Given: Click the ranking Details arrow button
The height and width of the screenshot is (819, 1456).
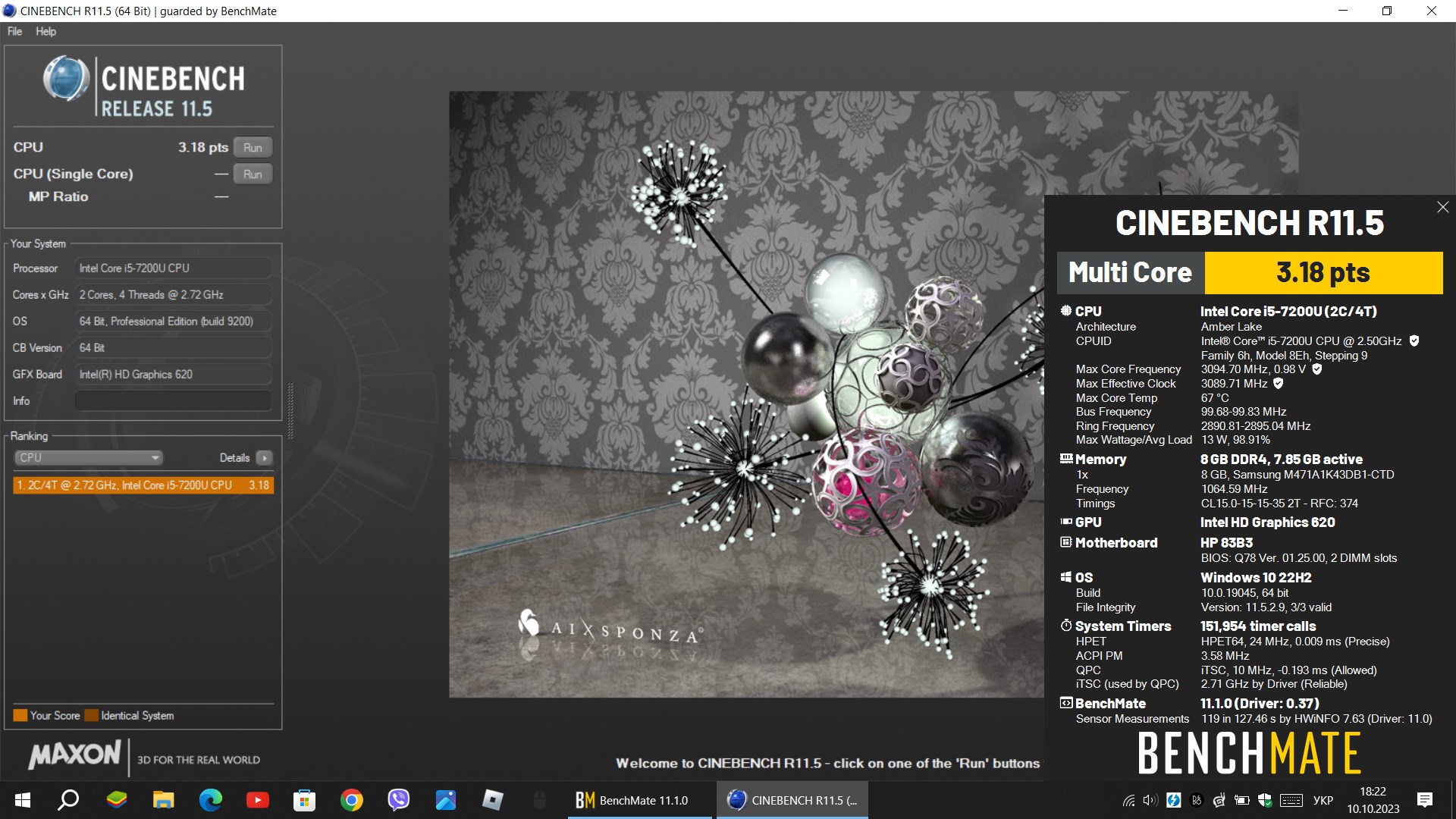Looking at the screenshot, I should (264, 457).
